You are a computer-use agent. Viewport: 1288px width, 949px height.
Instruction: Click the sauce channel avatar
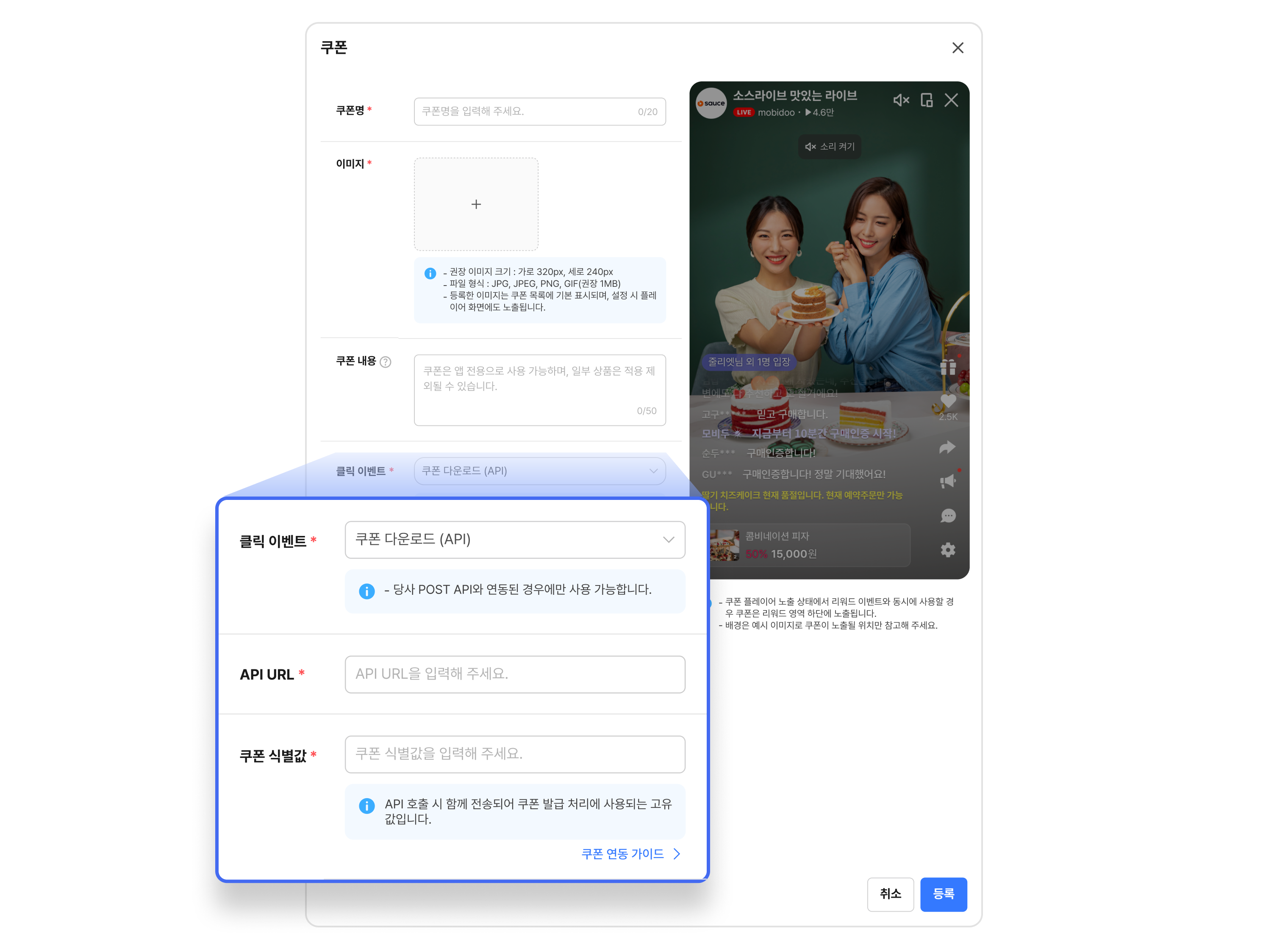[x=711, y=103]
